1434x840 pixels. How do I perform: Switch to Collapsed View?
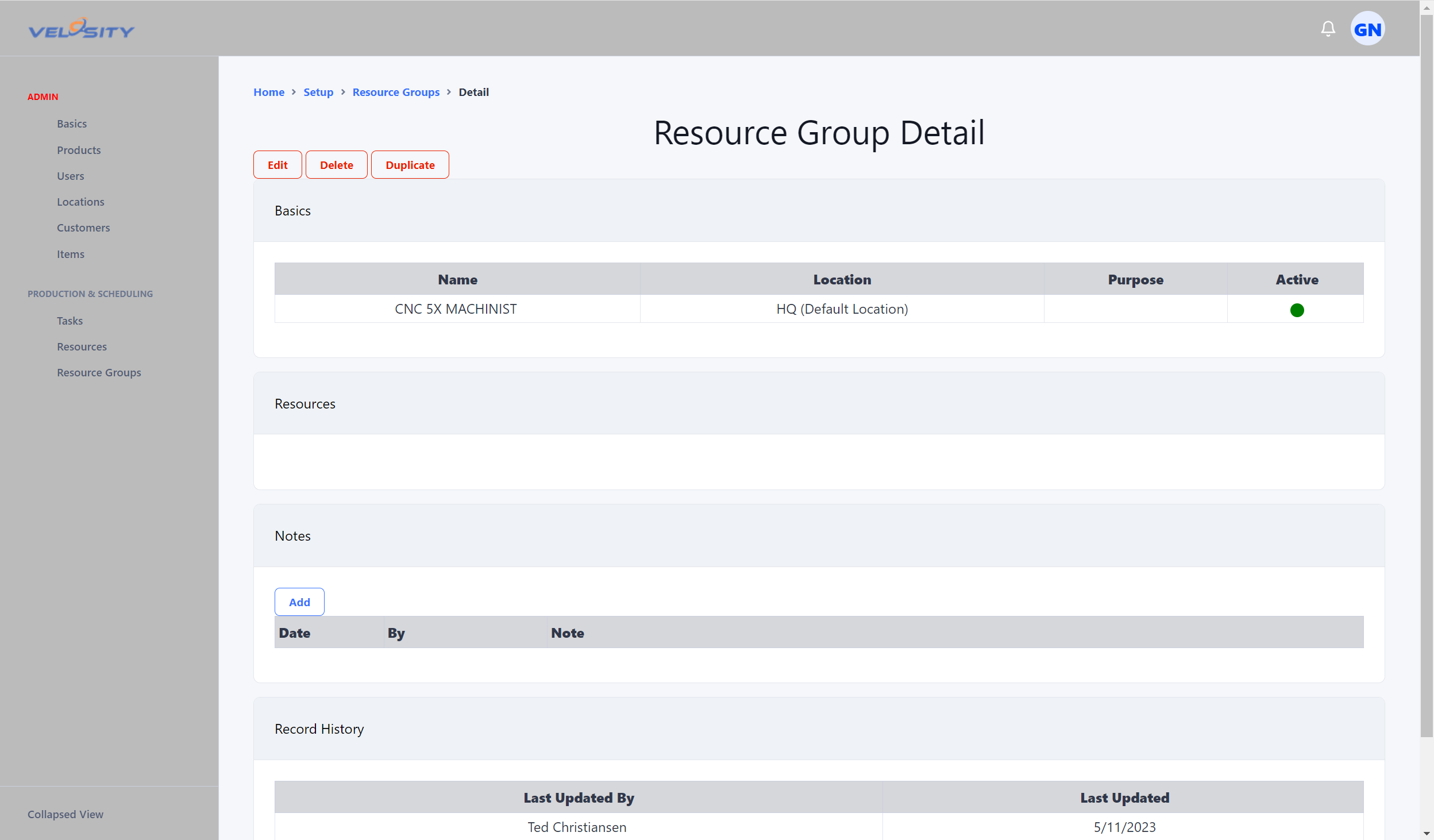click(65, 814)
